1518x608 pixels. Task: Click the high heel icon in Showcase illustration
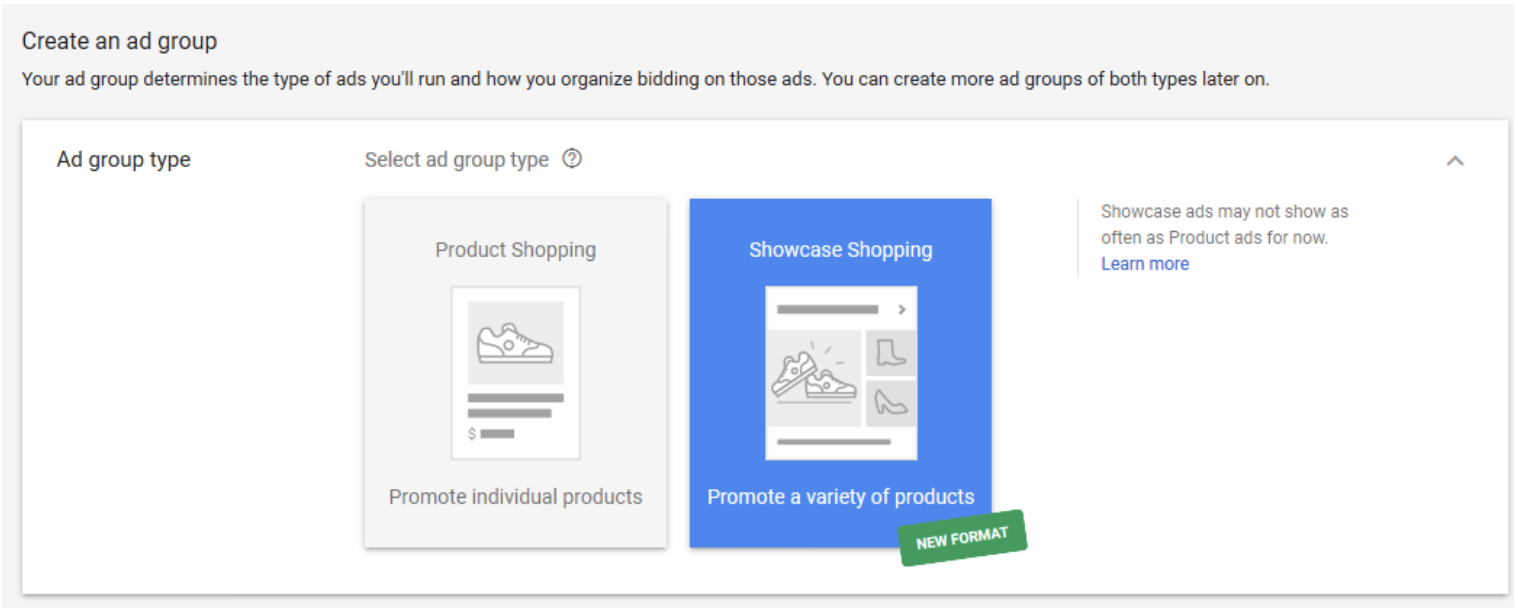pos(890,402)
